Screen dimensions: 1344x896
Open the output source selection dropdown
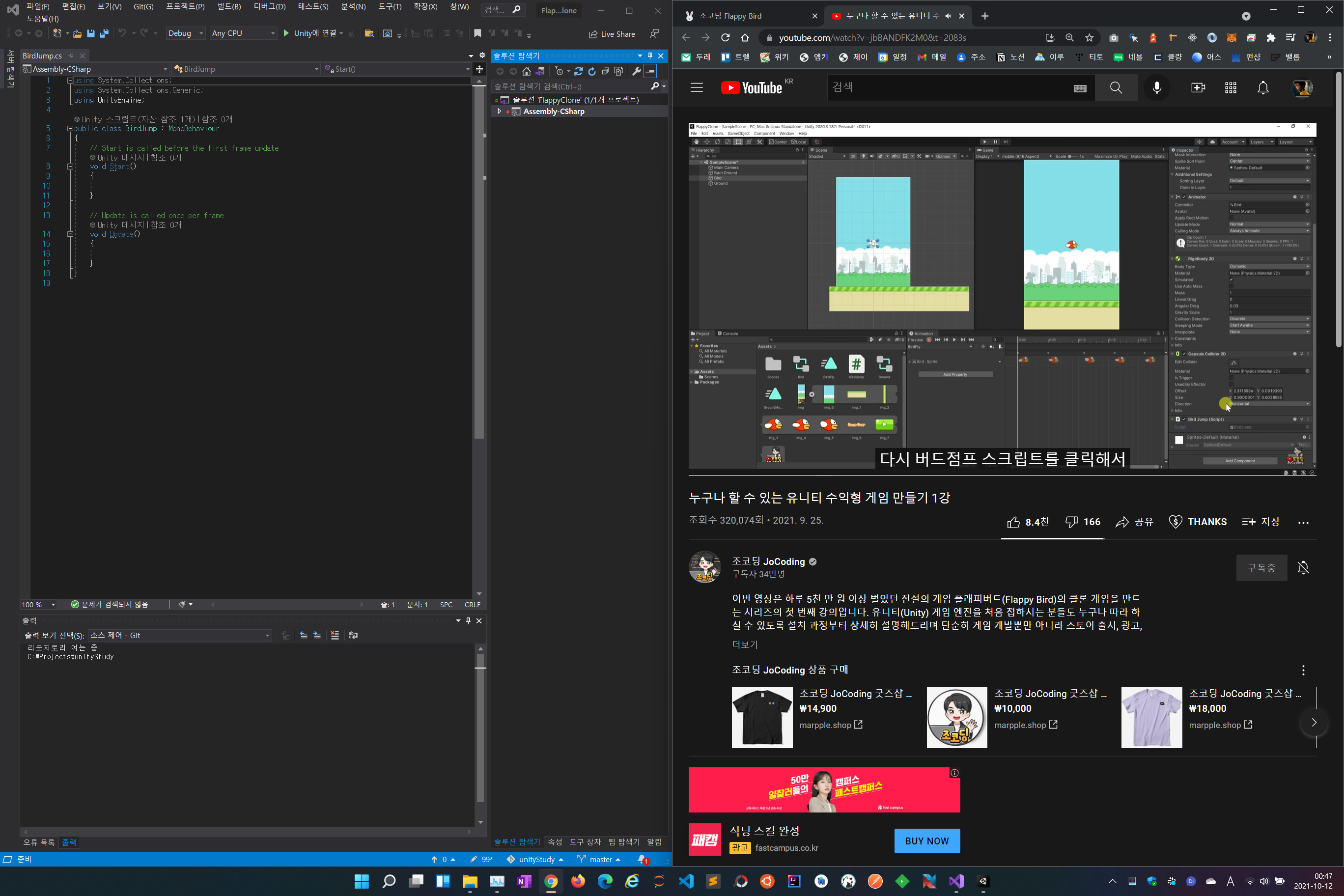coord(180,636)
